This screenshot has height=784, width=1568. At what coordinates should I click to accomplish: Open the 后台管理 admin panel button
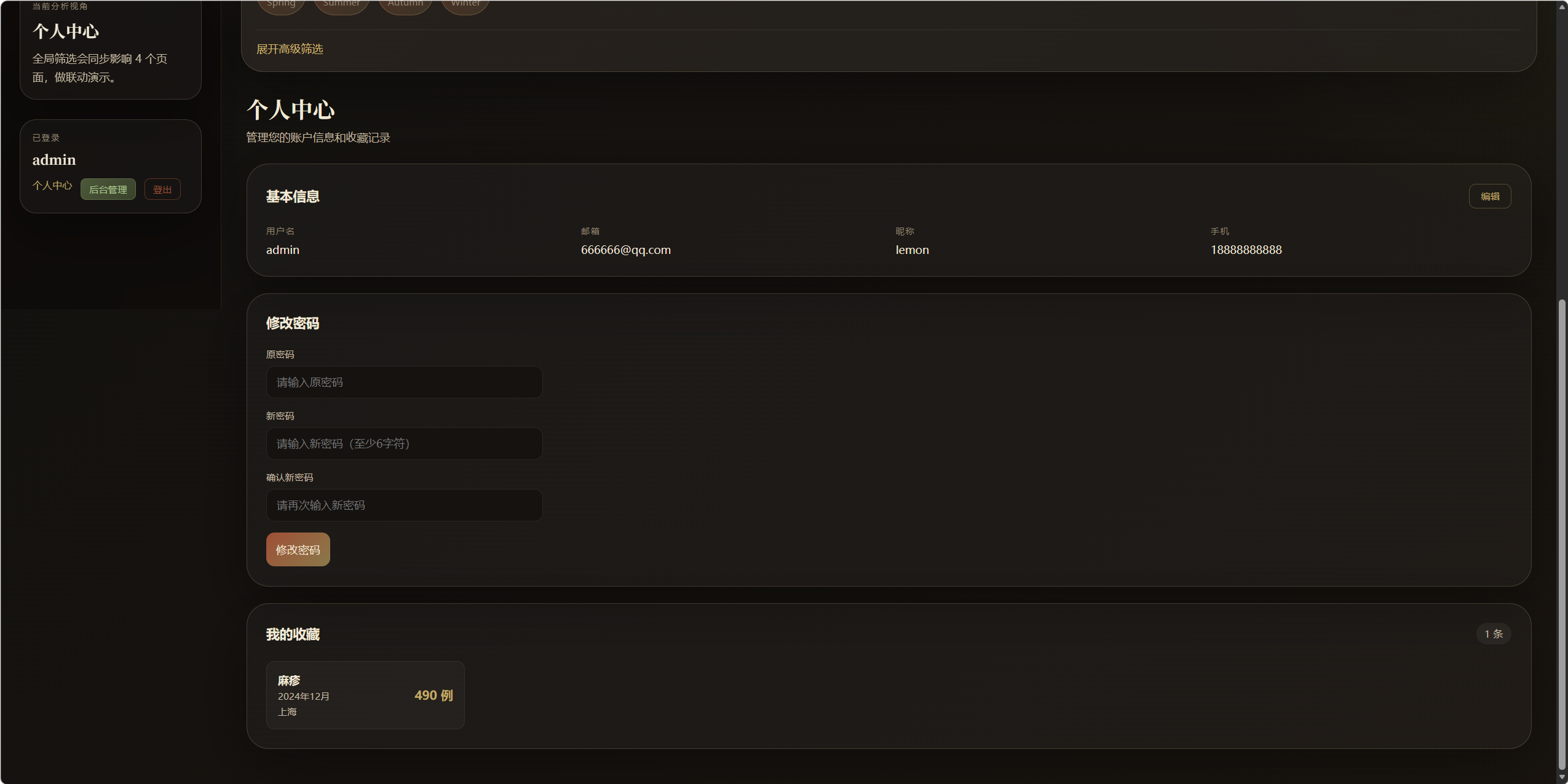pyautogui.click(x=108, y=189)
